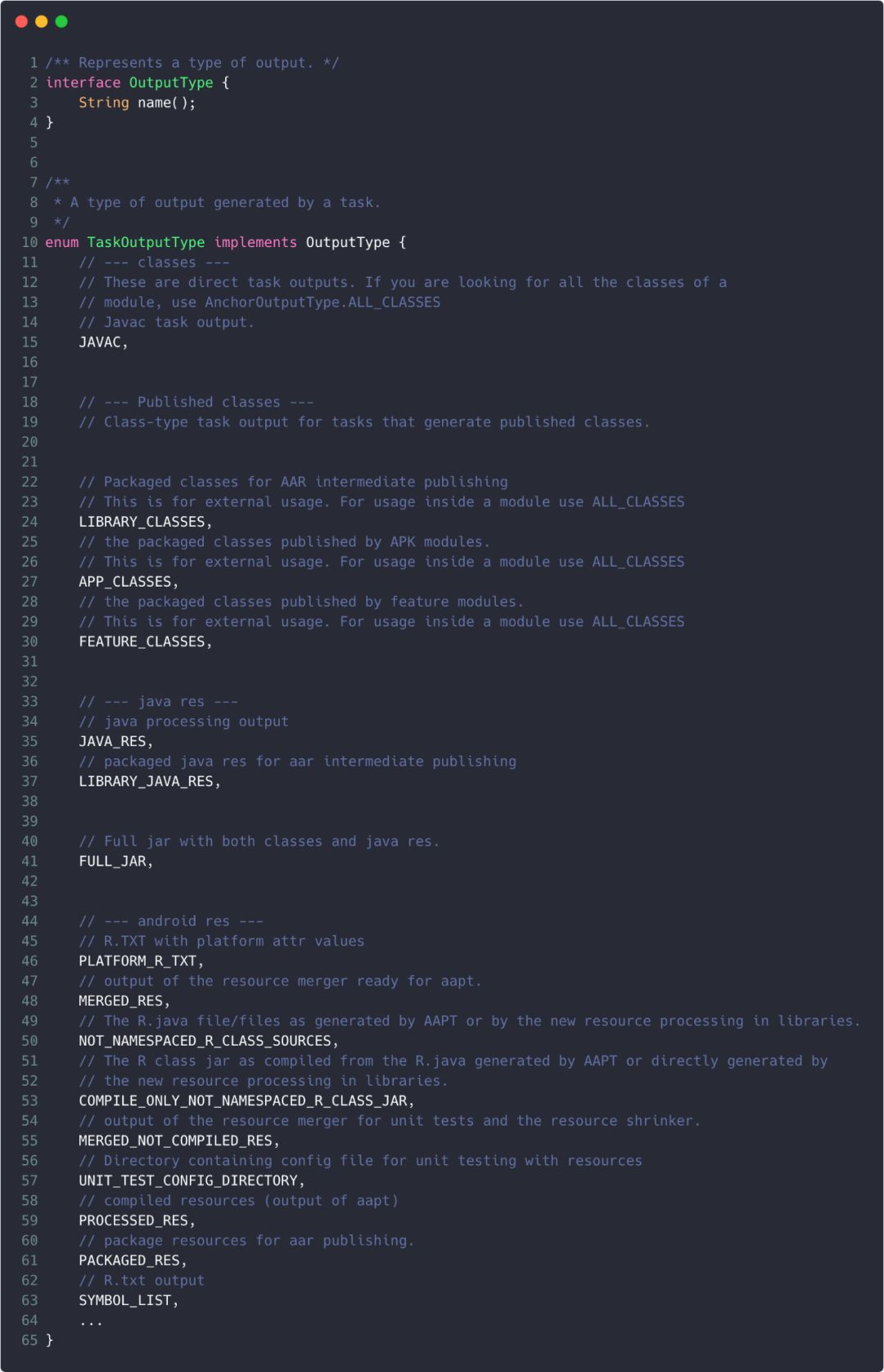884x1372 pixels.
Task: Click the COMPILE_ONLY_NOT_NAMESPACED_R_CLASS_JAR constant
Action: pyautogui.click(x=243, y=1100)
